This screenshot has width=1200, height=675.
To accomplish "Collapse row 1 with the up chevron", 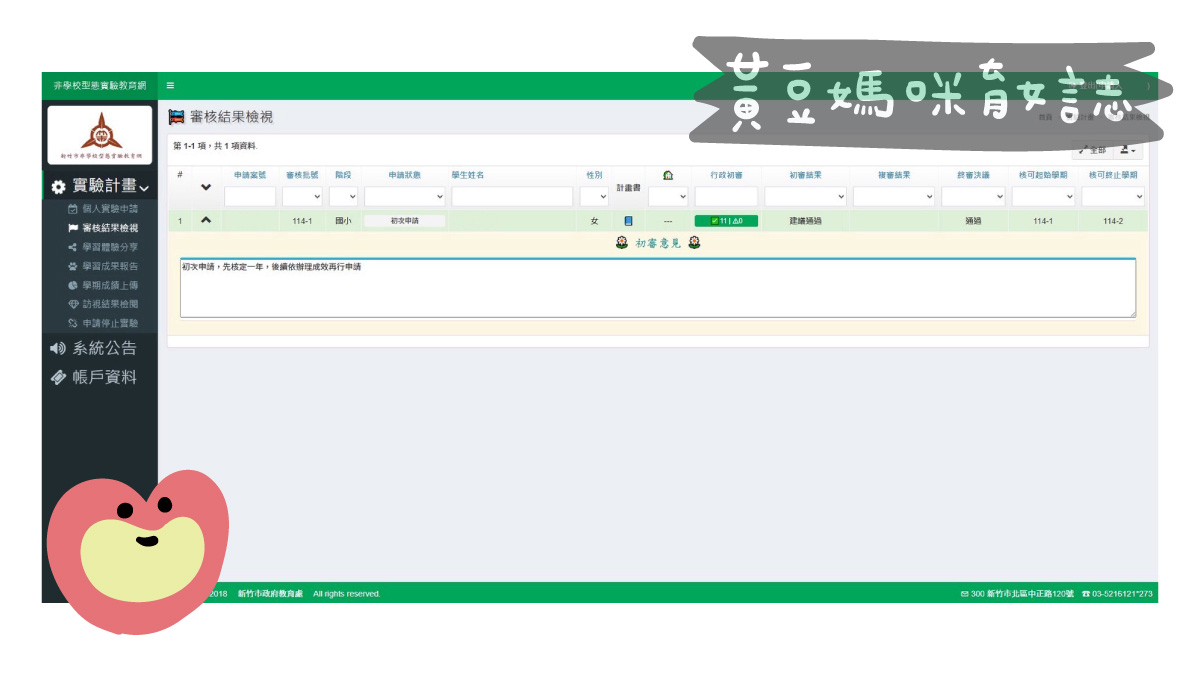I will [206, 220].
